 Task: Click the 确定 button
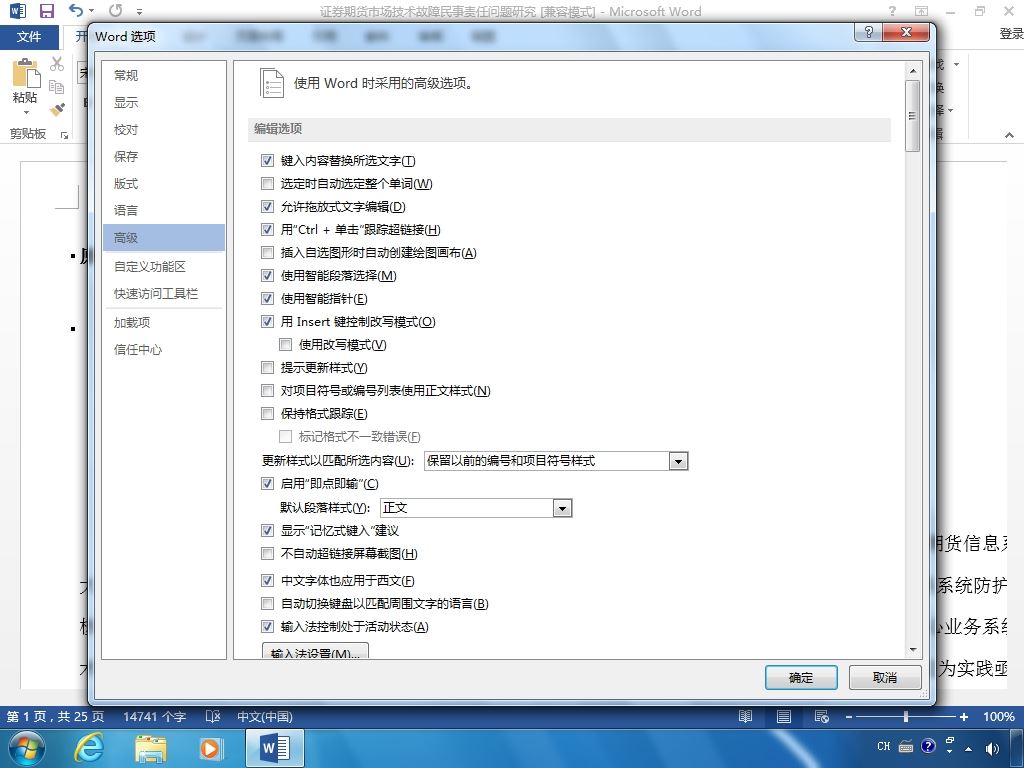tap(801, 678)
